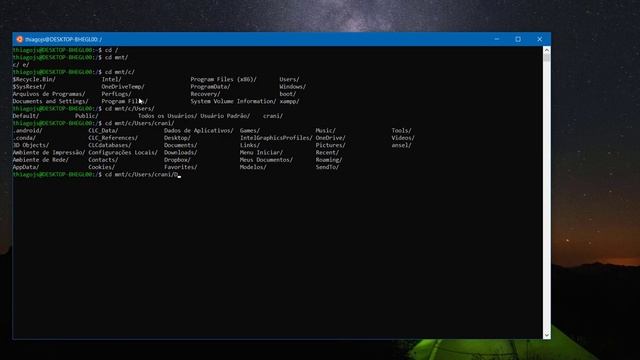Screen dimensions: 640x360
Task: Click the "Public/" user folder entry
Action: coord(87,116)
